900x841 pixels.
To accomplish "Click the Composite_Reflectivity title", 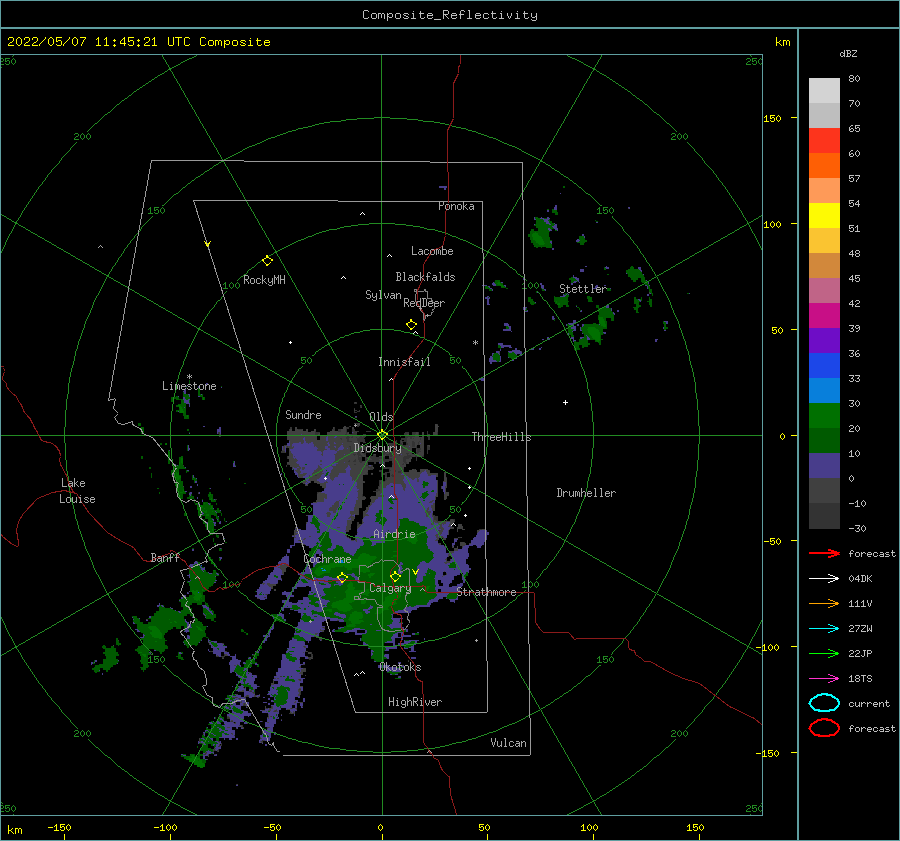I will click(450, 15).
